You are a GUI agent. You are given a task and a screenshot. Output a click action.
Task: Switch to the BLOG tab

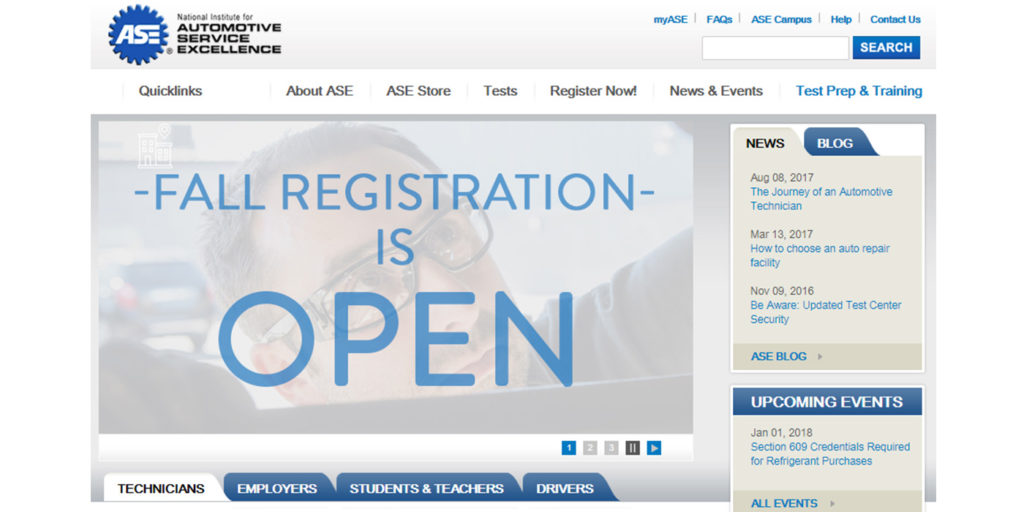coord(835,143)
